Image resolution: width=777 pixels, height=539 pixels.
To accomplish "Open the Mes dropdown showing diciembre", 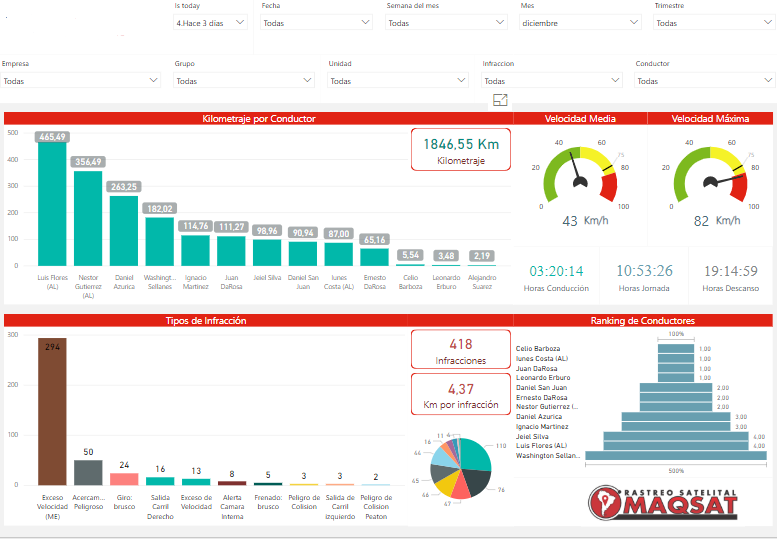I will 580,23.
